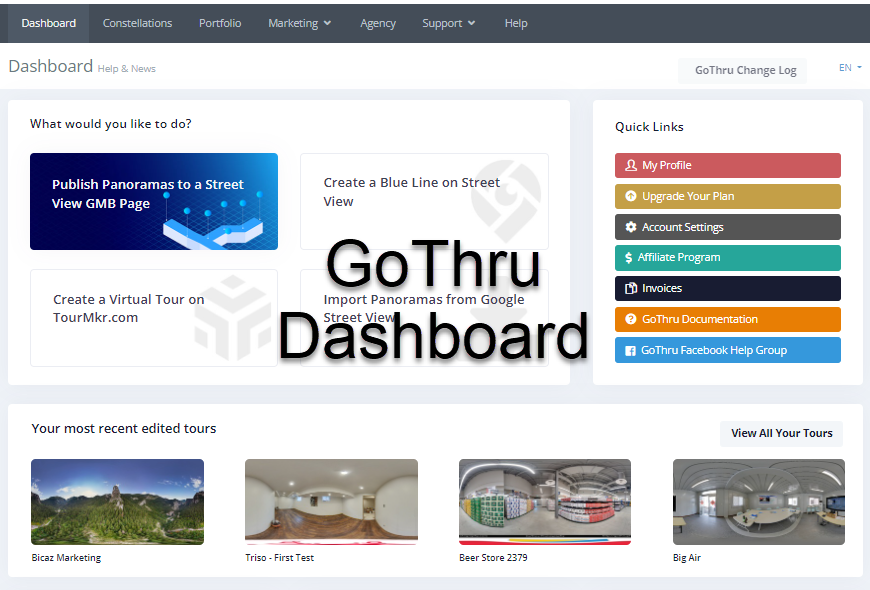Open the Big Air tour thumbnail
Viewport: 870px width, 590px height.
758,502
